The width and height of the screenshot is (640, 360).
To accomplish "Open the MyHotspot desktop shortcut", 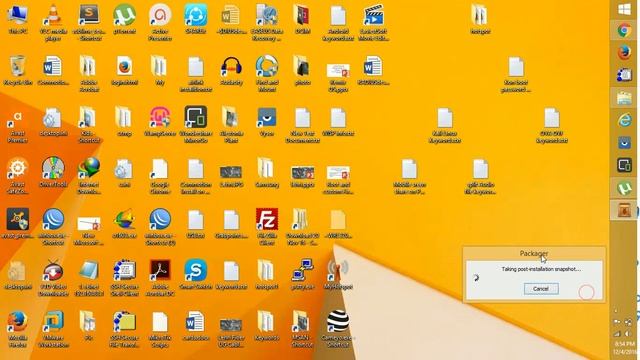I will (x=338, y=274).
